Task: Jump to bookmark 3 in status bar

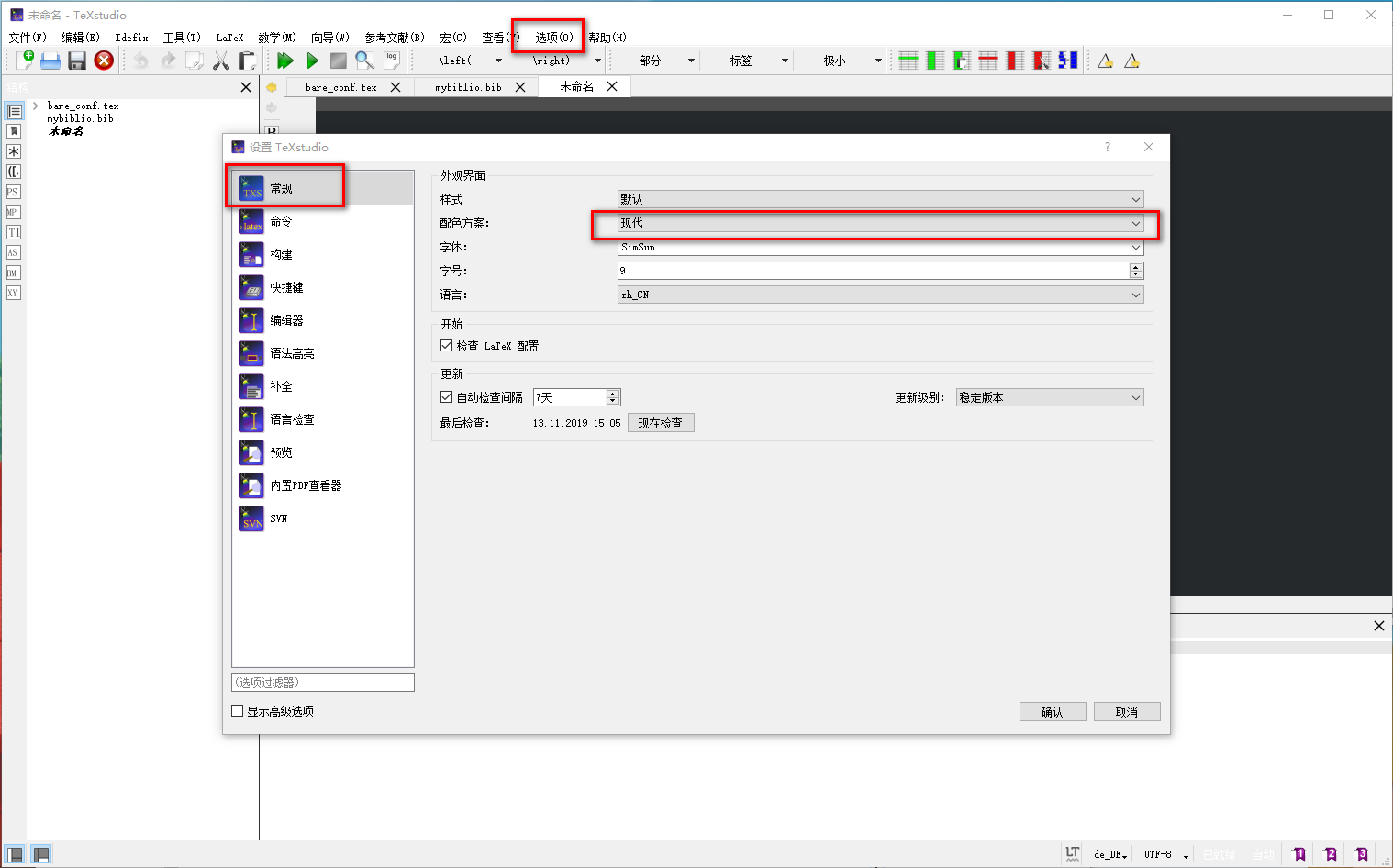Action: [x=1362, y=854]
